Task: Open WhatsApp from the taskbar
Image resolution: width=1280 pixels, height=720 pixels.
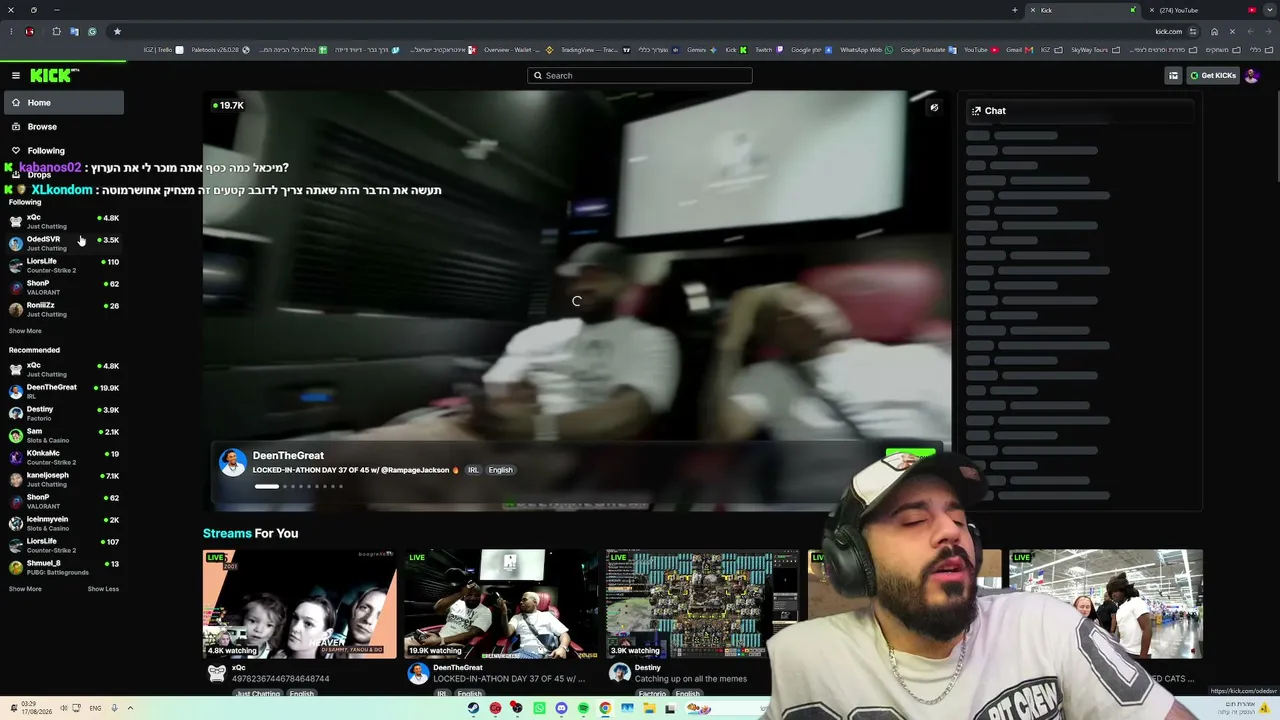Action: pyautogui.click(x=539, y=708)
